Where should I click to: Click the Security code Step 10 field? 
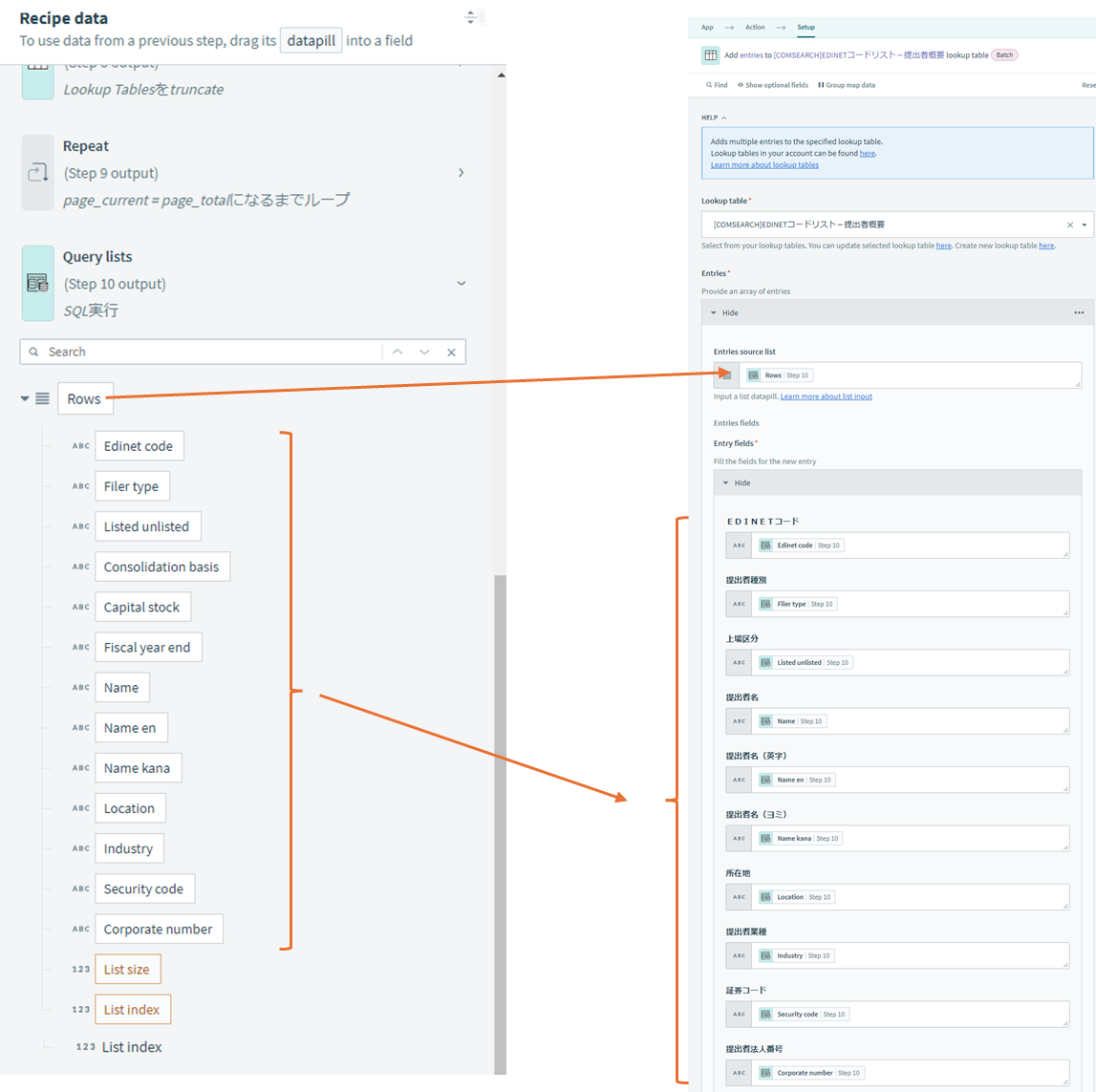[x=910, y=1015]
